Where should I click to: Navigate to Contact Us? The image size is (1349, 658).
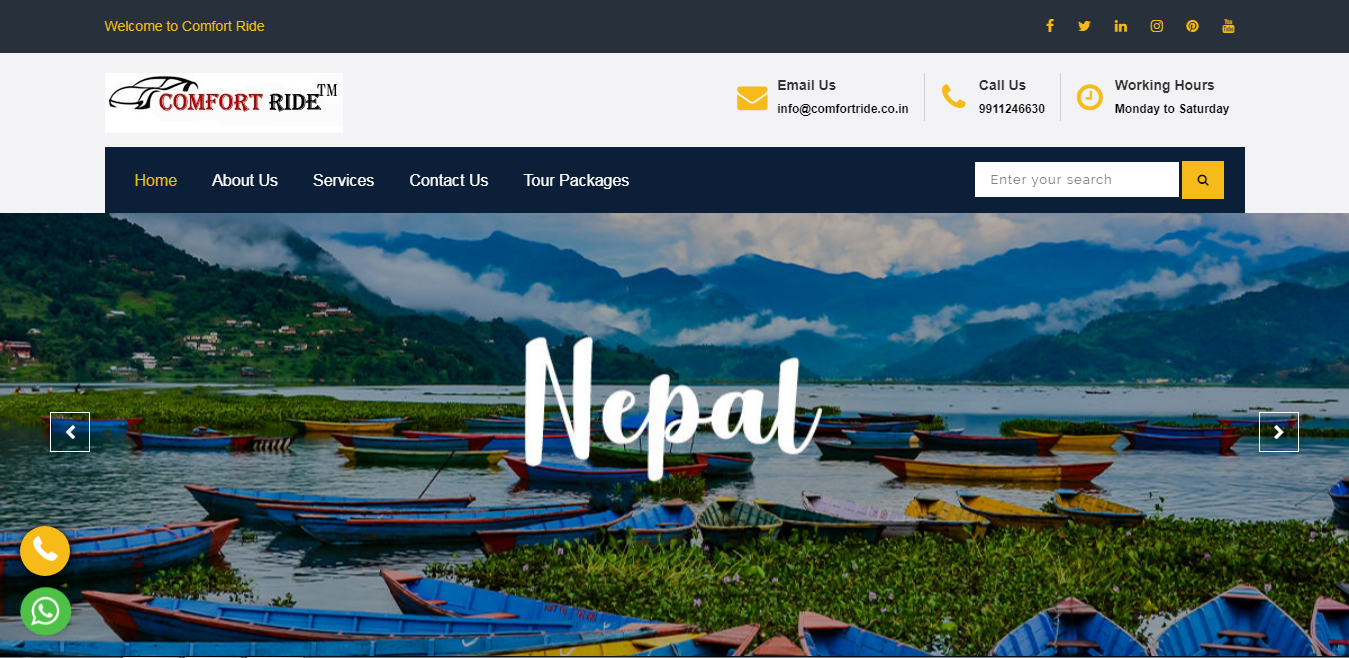tap(449, 180)
